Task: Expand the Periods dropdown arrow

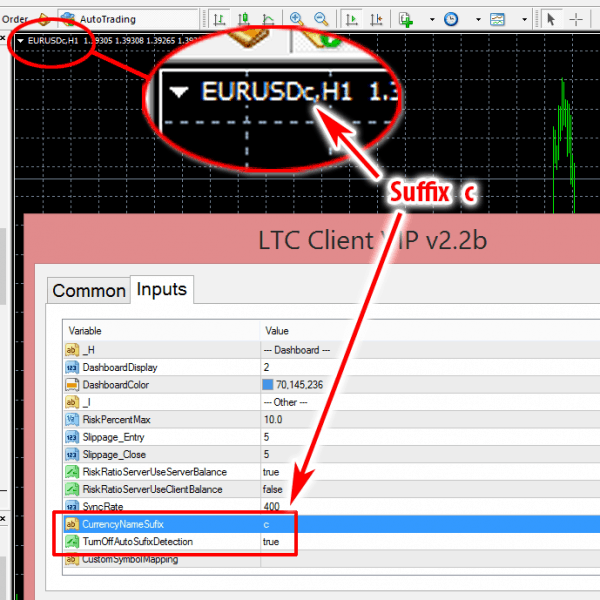Action: coord(478,19)
